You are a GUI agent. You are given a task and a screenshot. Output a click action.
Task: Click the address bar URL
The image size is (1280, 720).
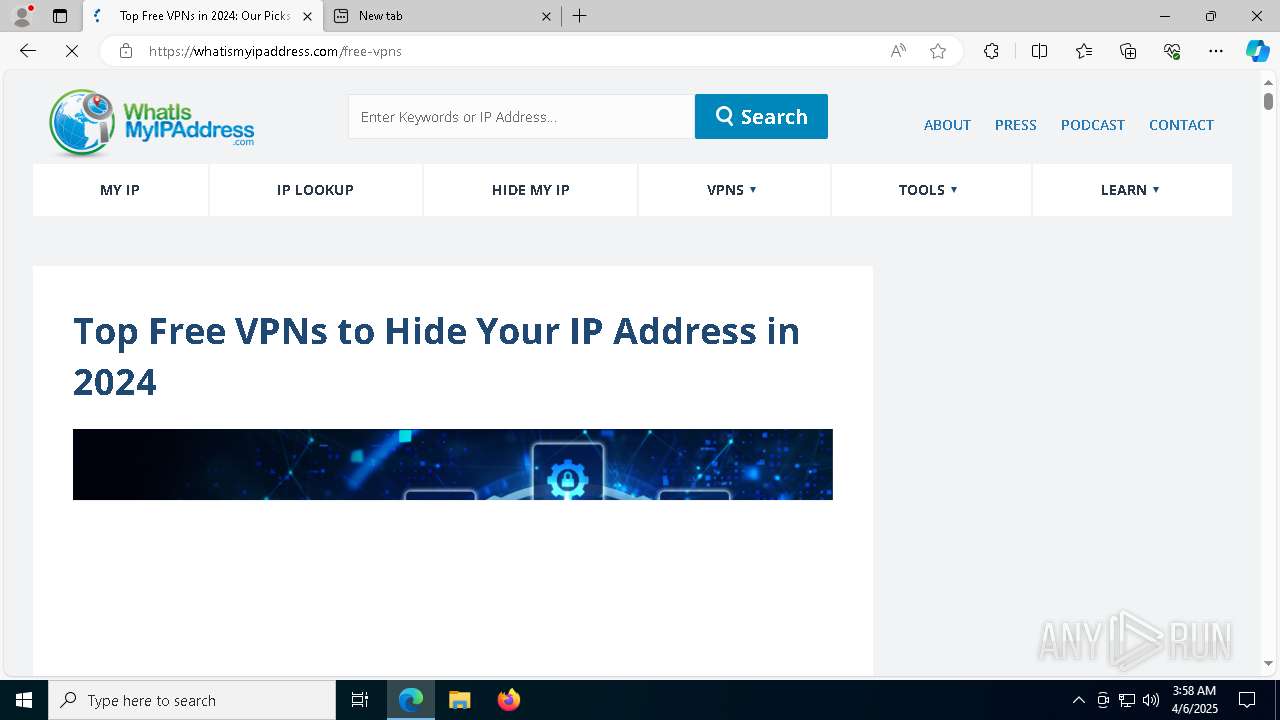(275, 51)
